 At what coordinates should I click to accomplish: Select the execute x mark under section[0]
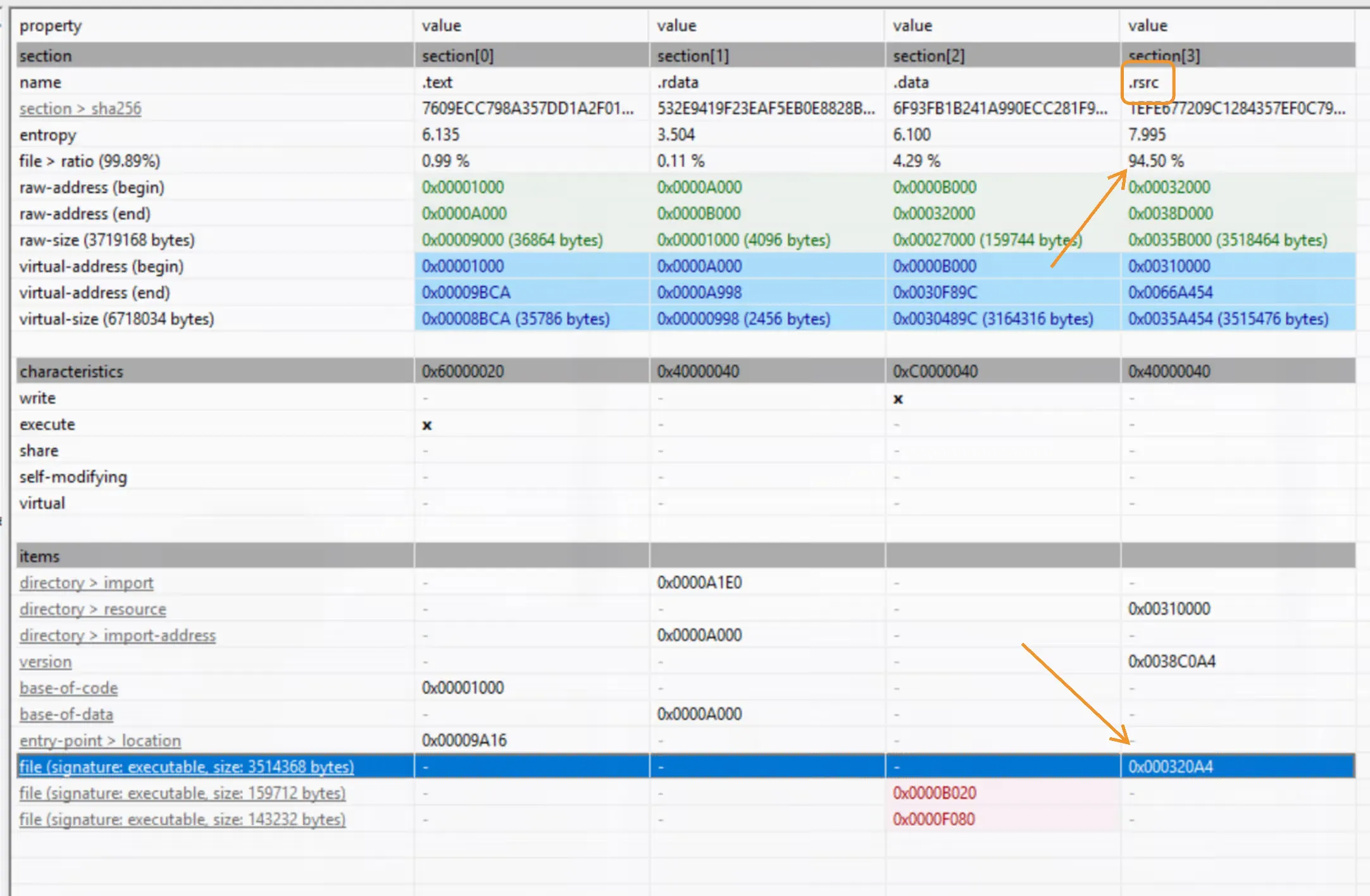(x=427, y=425)
